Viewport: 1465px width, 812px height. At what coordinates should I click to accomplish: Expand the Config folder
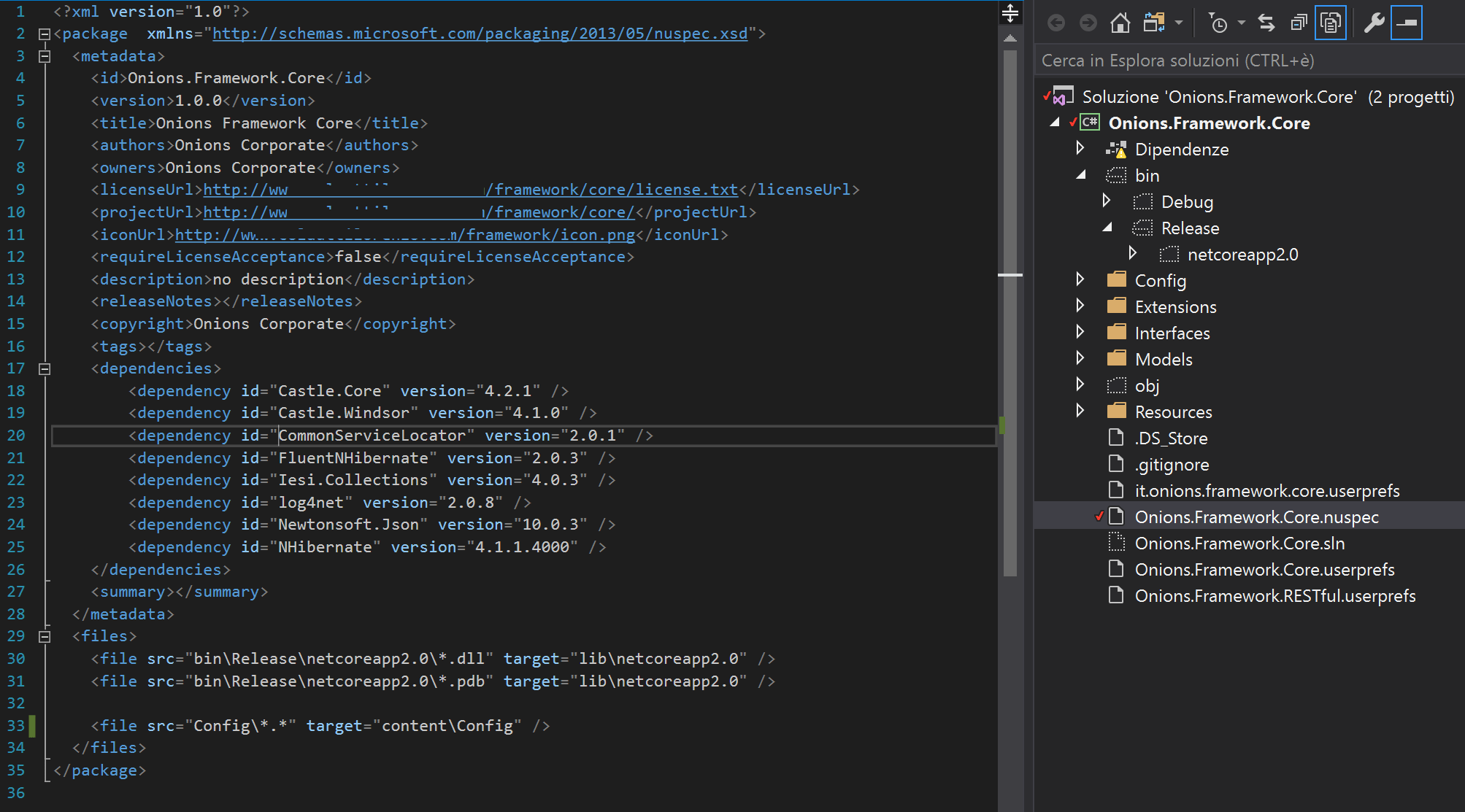click(1081, 279)
